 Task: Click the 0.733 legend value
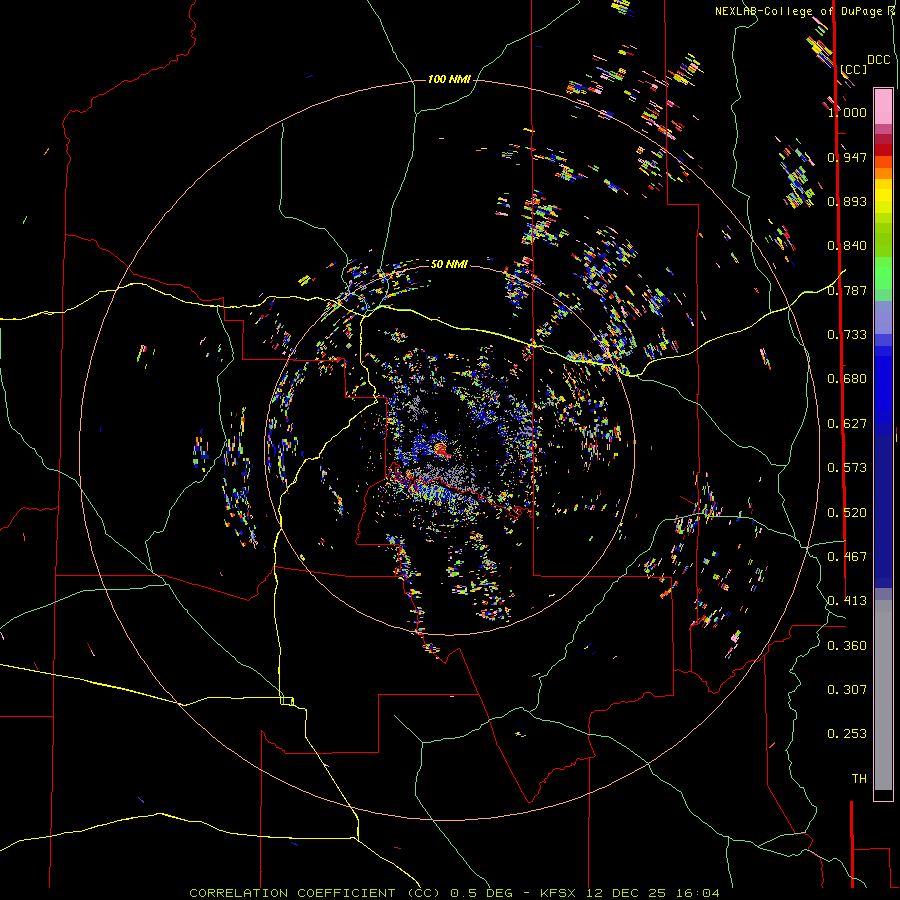847,335
